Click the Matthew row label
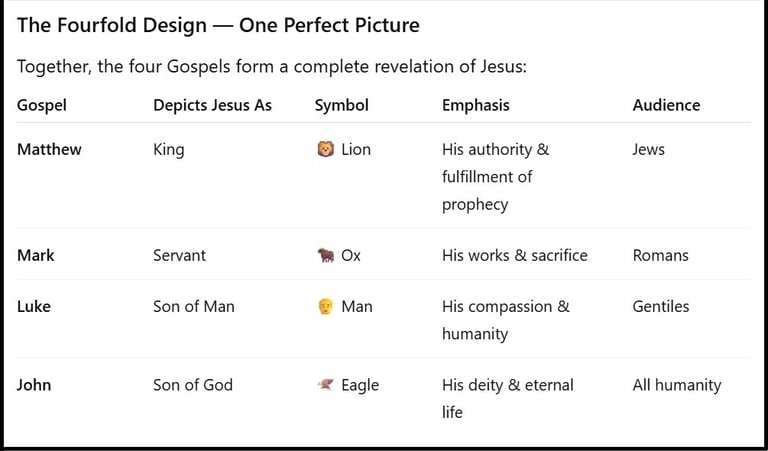This screenshot has height=451, width=768. (49, 150)
